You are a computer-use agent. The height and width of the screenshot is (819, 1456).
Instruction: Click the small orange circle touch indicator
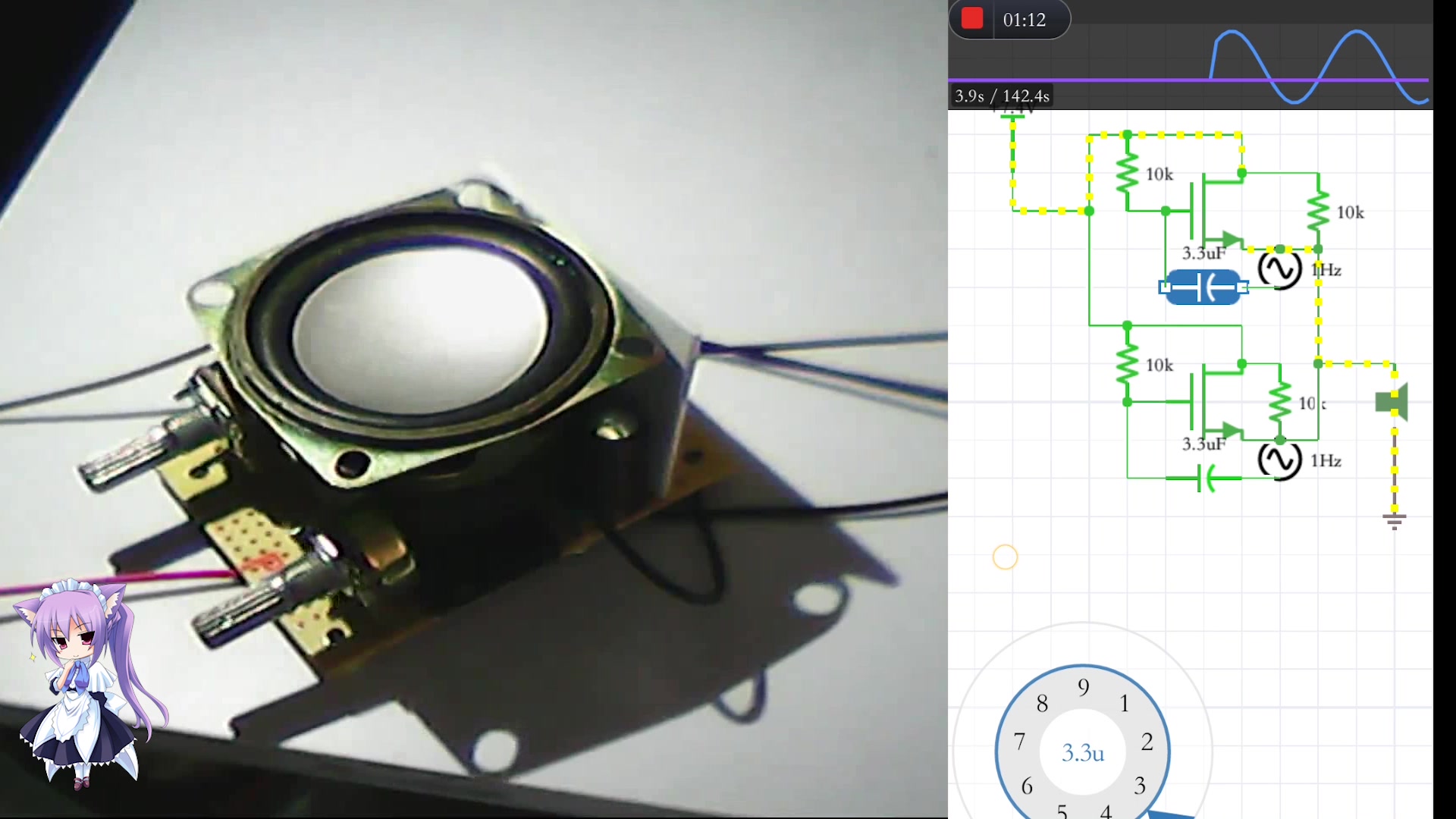[1005, 557]
